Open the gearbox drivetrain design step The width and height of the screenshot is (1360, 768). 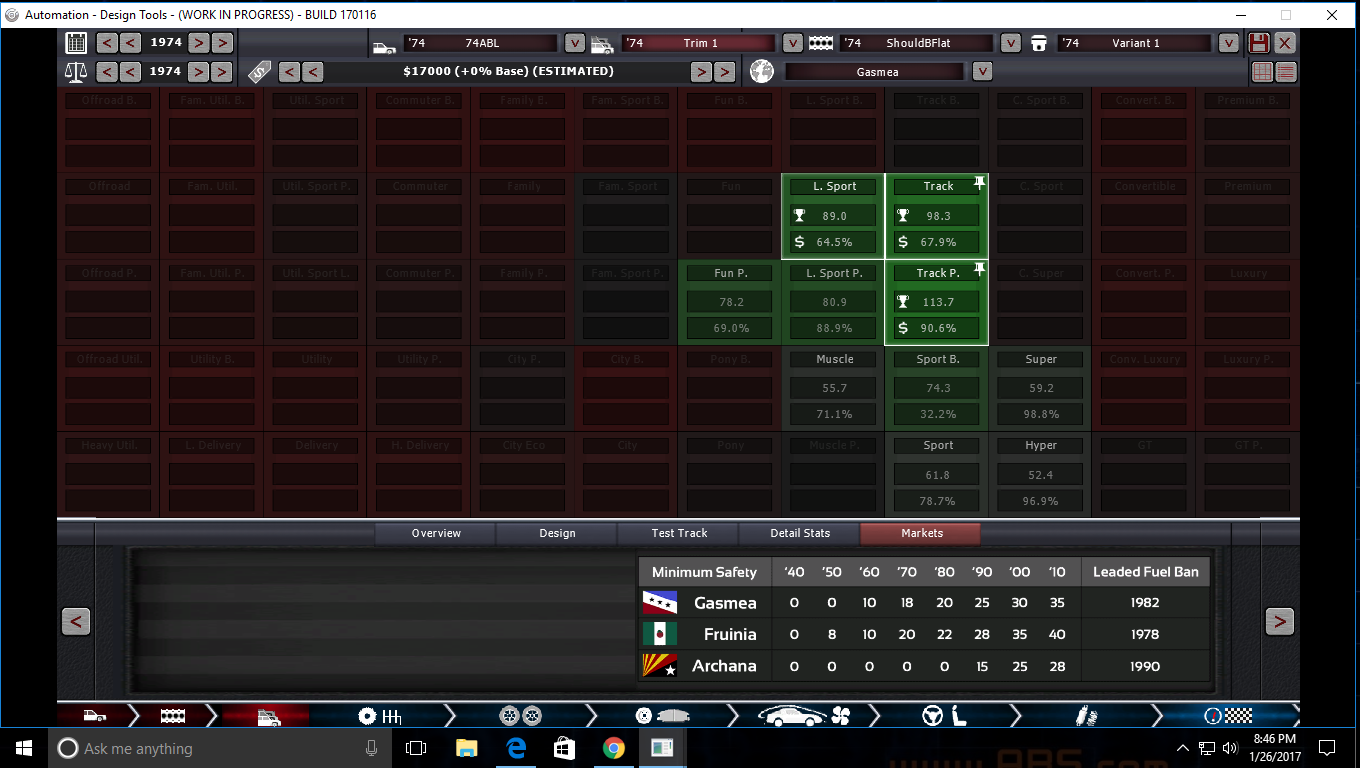point(378,716)
